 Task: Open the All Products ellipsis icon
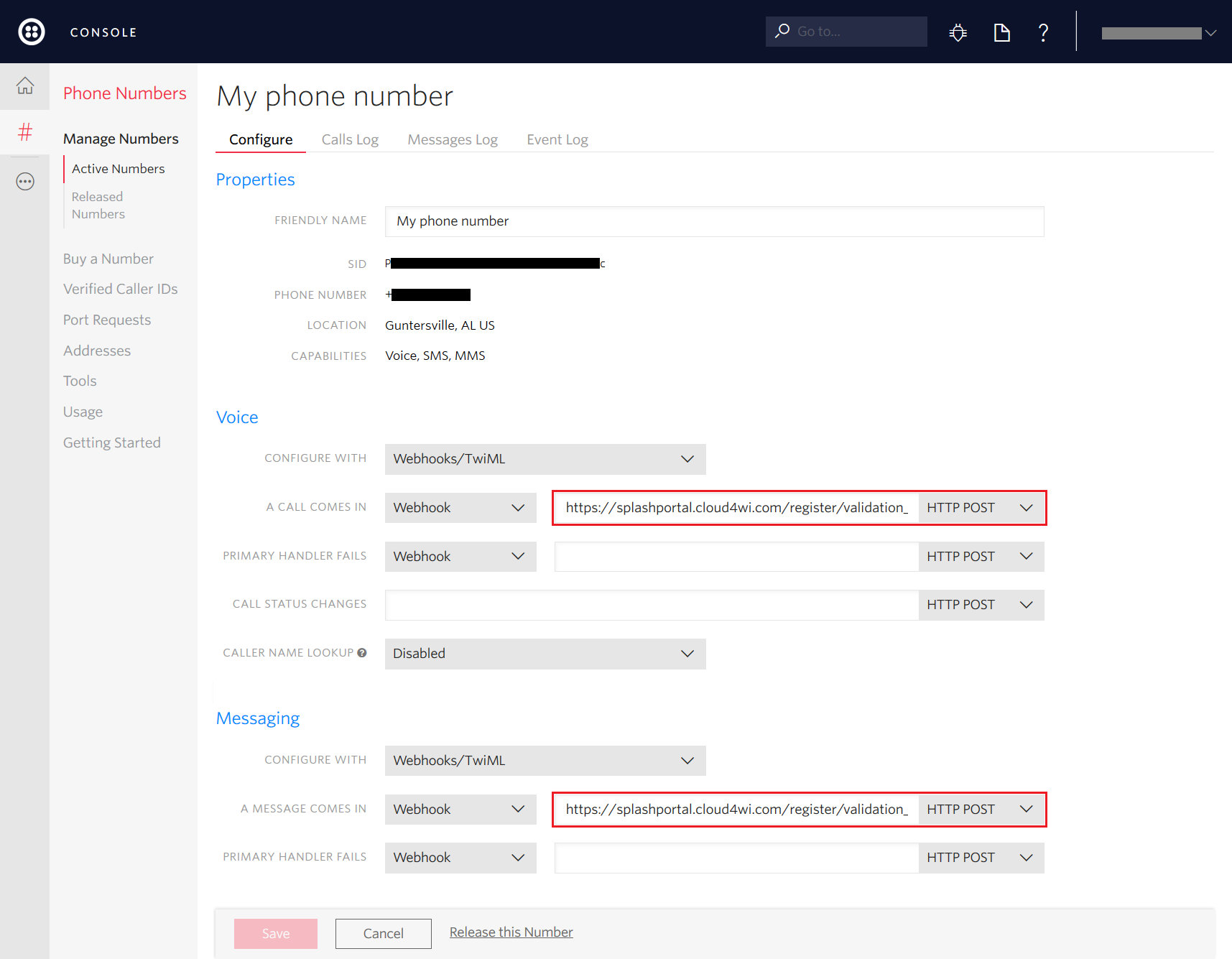(25, 181)
